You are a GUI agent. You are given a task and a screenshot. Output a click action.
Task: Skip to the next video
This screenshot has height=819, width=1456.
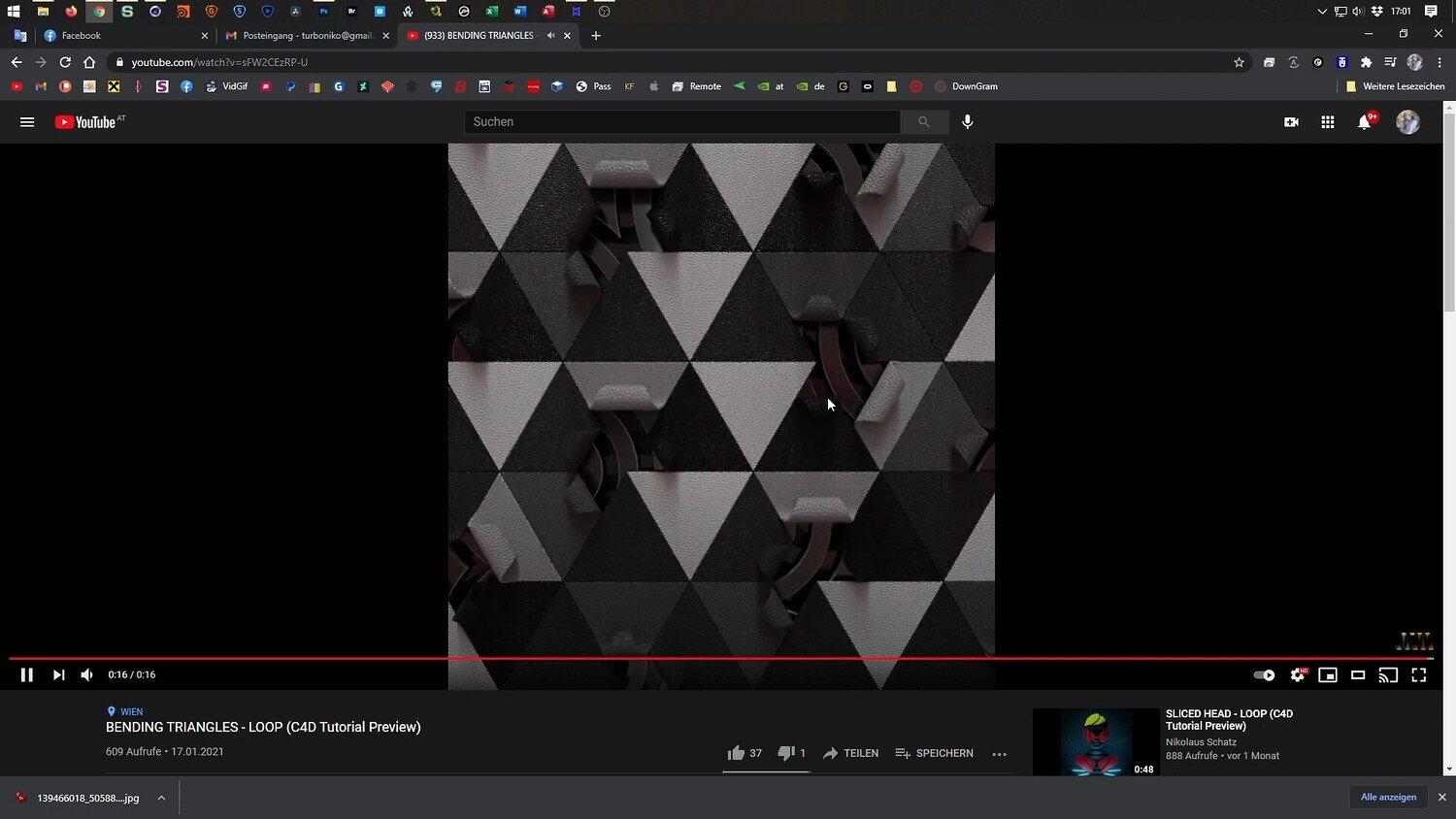coord(58,674)
